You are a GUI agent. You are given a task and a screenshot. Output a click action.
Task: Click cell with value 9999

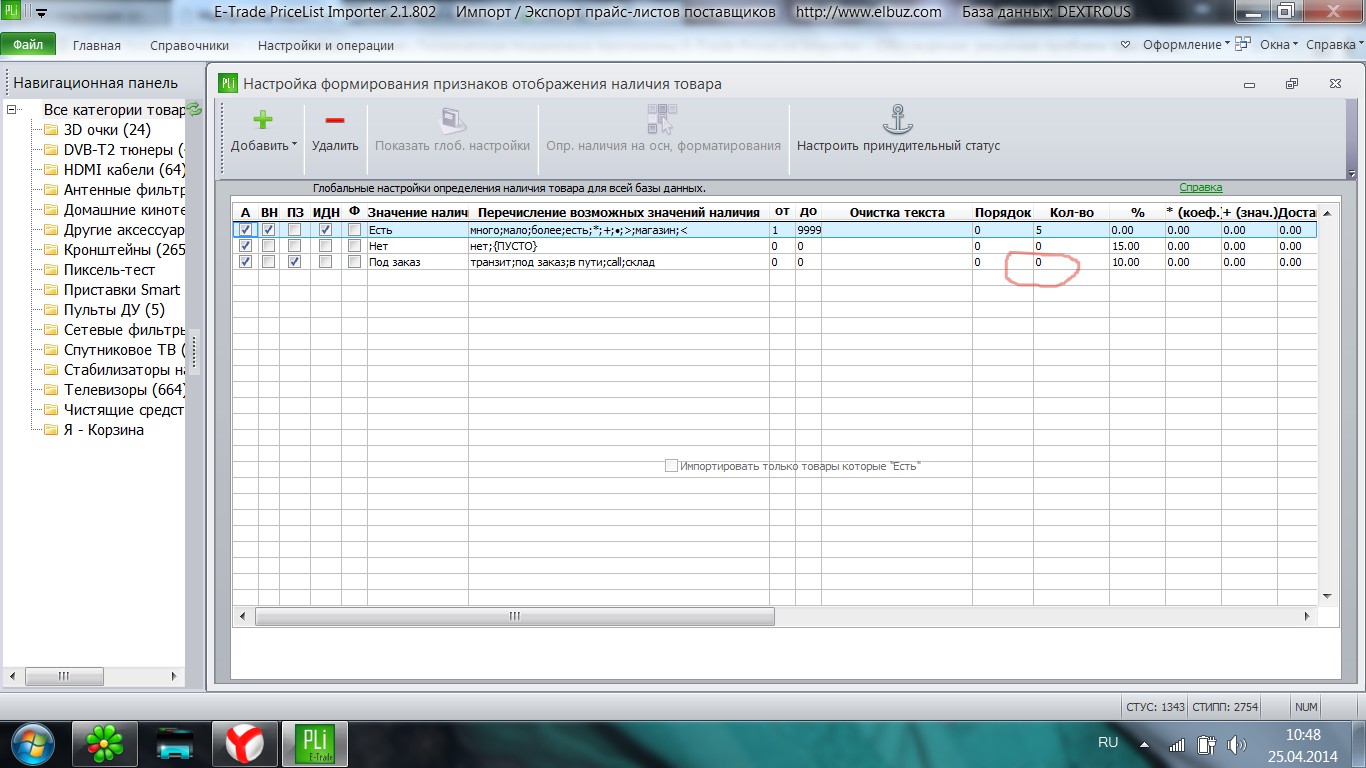(x=808, y=230)
